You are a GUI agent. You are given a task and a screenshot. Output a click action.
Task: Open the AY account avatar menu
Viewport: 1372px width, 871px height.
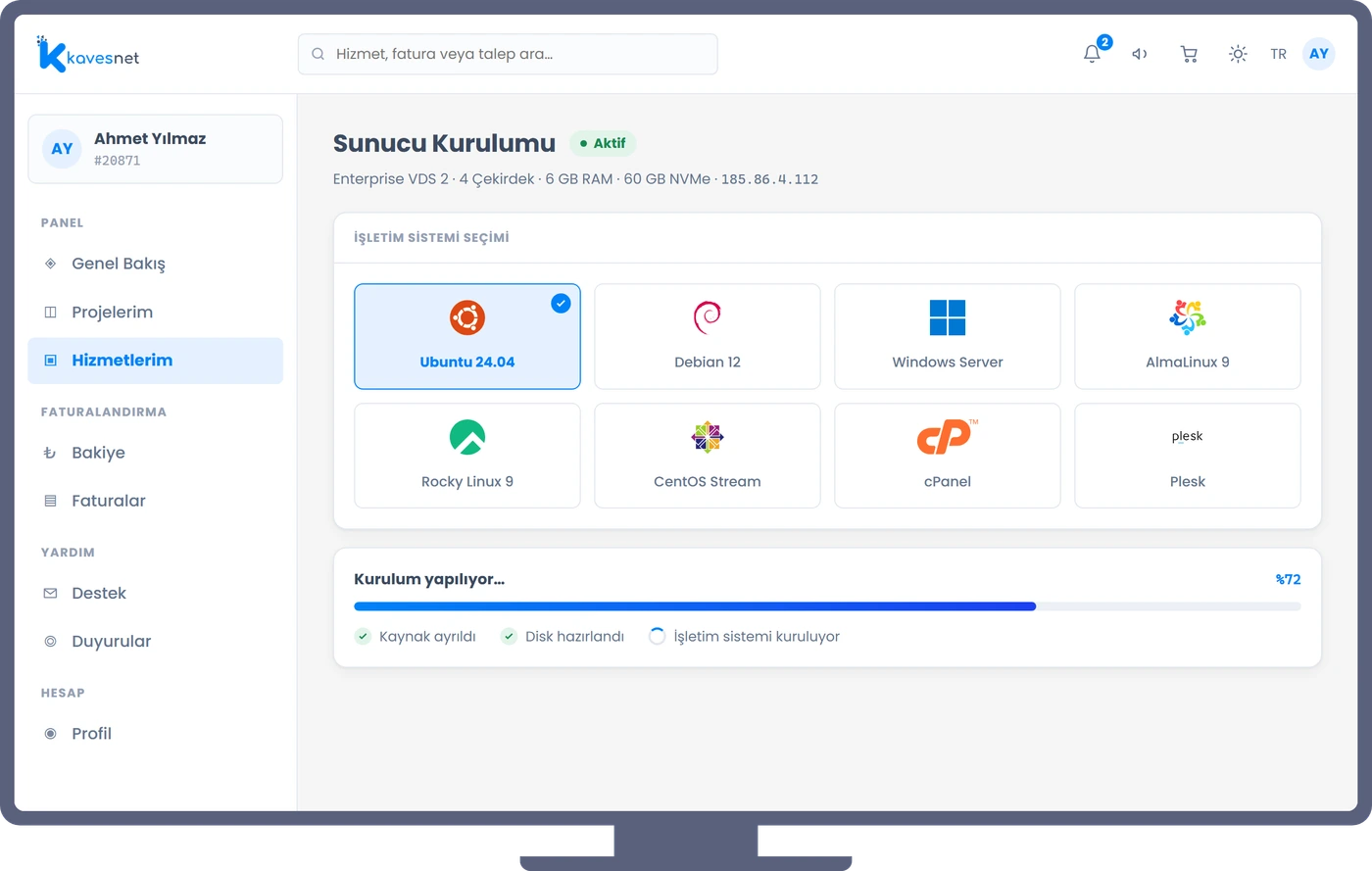1319,54
